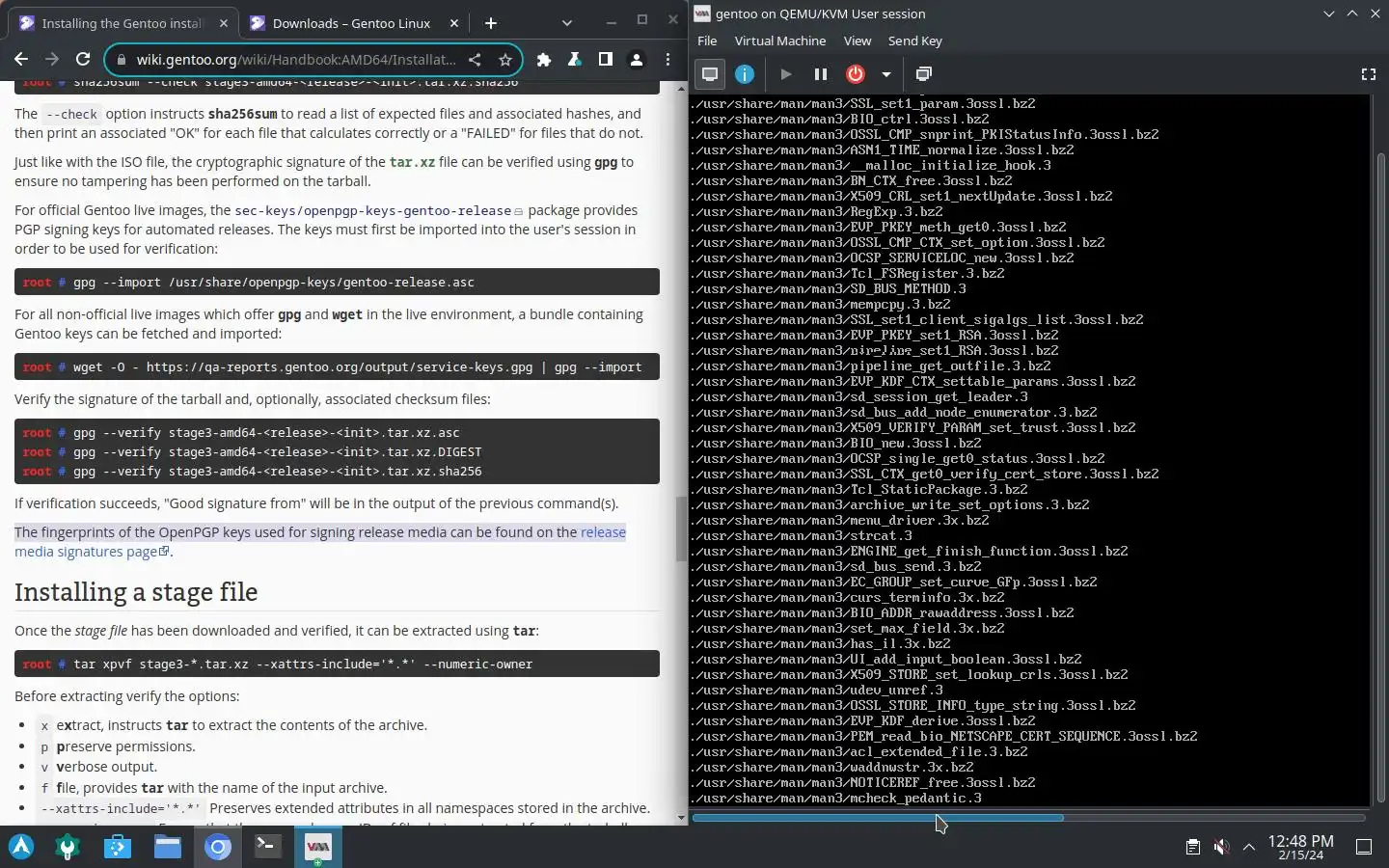Shut down the virtual machine power icon
This screenshot has width=1389, height=868.
tap(856, 74)
